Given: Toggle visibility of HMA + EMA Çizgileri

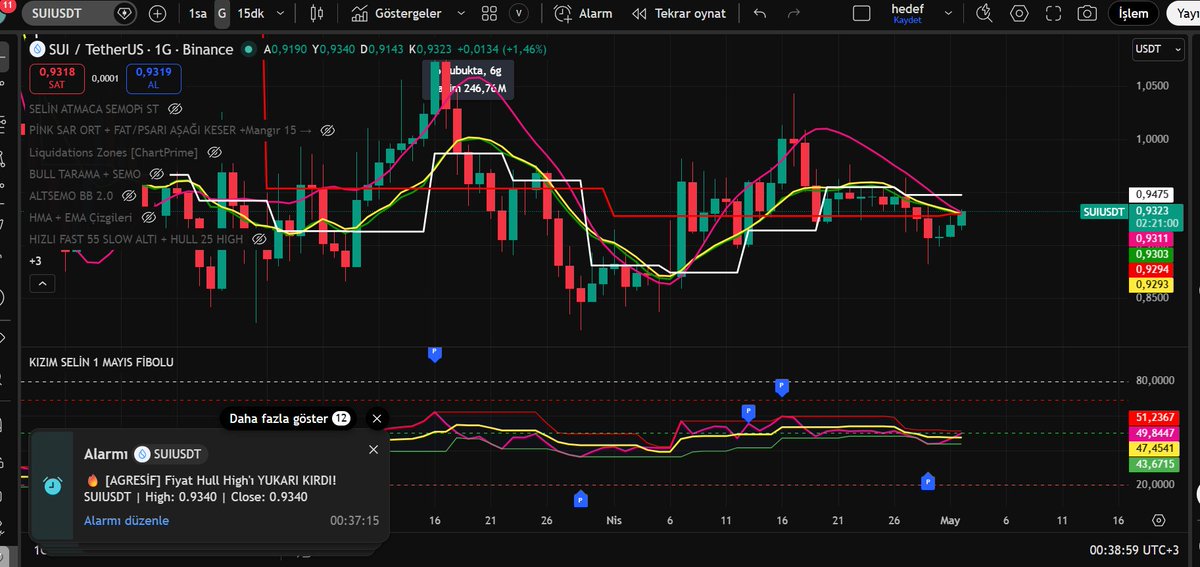Looking at the screenshot, I should 149,217.
